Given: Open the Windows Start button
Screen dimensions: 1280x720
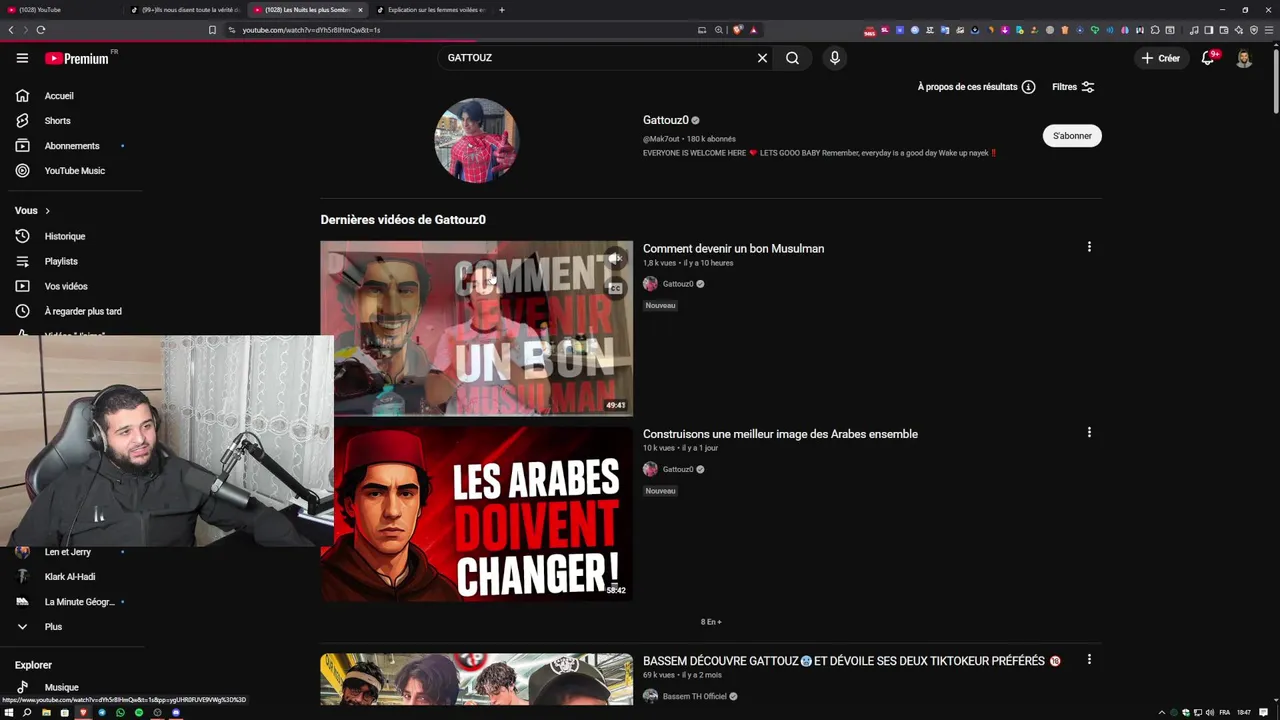Looking at the screenshot, I should tap(9, 713).
